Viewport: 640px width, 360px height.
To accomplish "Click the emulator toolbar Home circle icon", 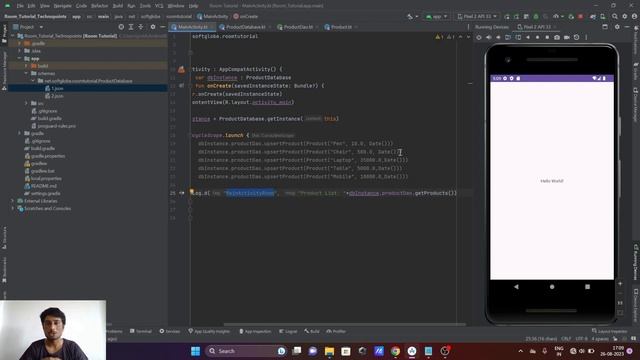I will tap(538, 37).
